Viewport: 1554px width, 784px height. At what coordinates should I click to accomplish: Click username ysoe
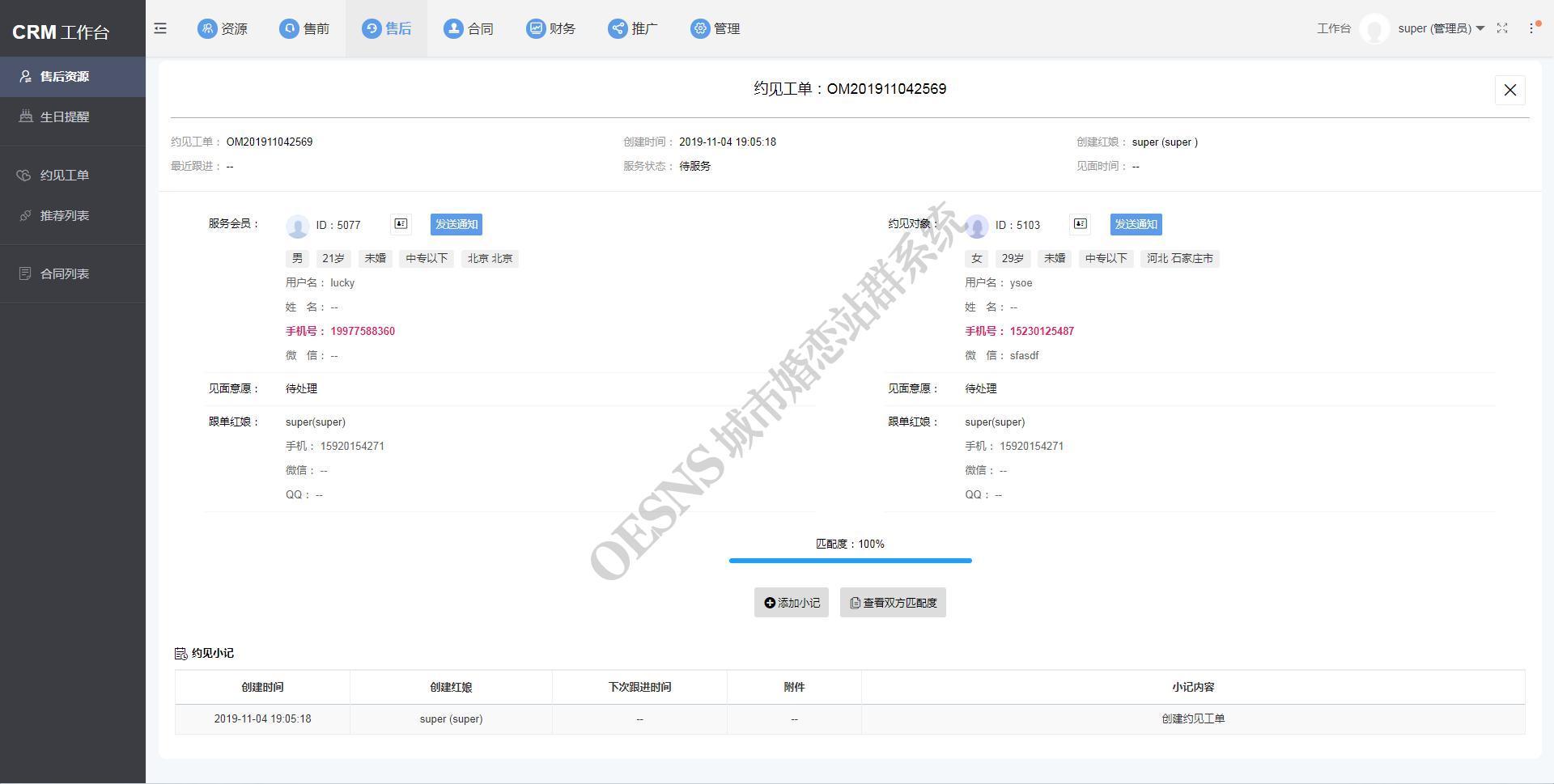coord(1021,283)
